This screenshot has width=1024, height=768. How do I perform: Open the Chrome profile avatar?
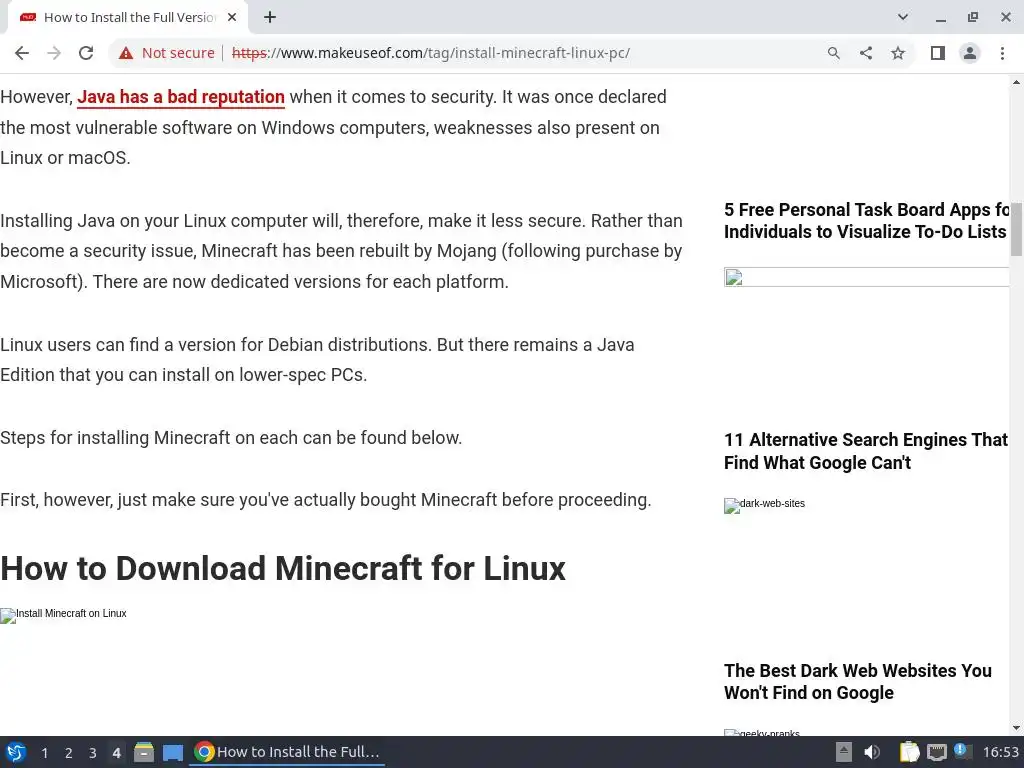pyautogui.click(x=970, y=53)
